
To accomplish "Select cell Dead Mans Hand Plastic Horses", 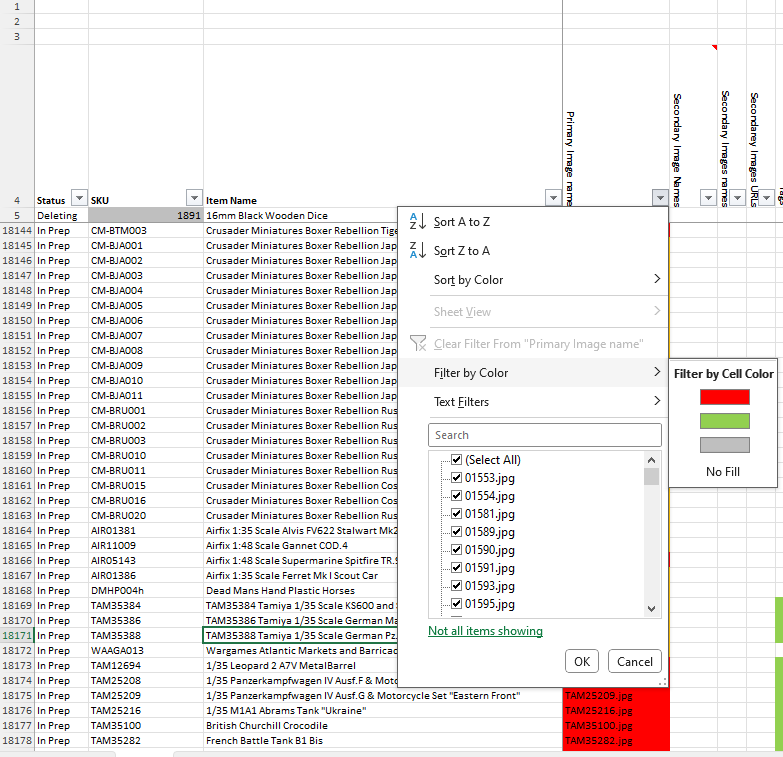I will [x=301, y=590].
